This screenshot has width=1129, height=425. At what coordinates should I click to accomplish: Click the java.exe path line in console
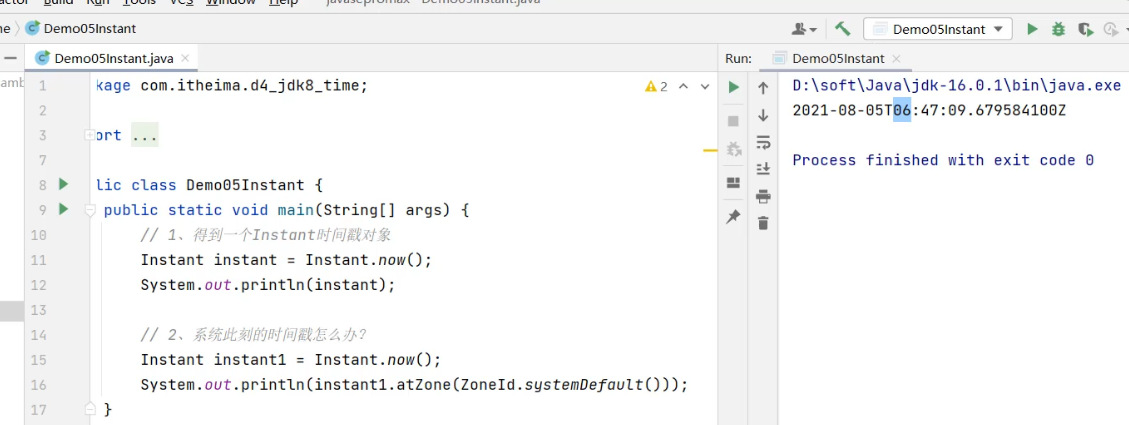pos(956,86)
